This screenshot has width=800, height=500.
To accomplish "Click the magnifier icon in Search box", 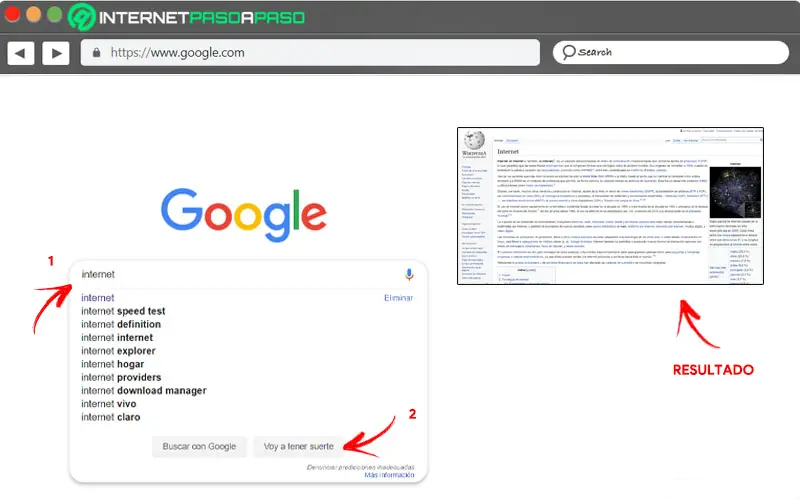I will point(568,52).
